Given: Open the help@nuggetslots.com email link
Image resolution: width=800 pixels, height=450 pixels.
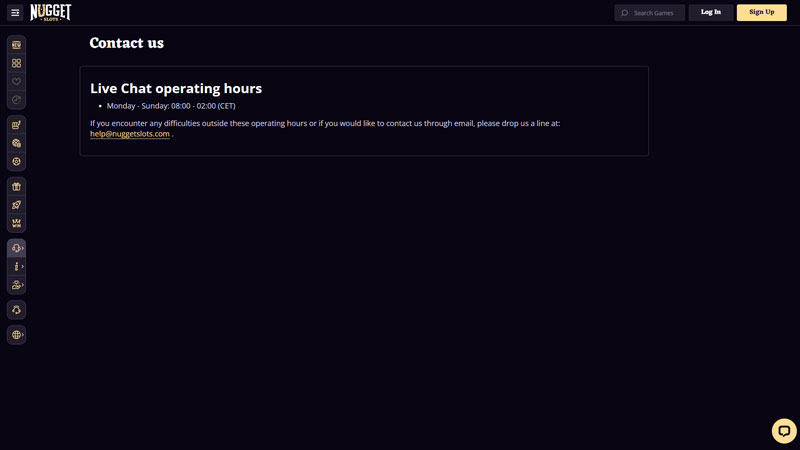Looking at the screenshot, I should point(130,134).
